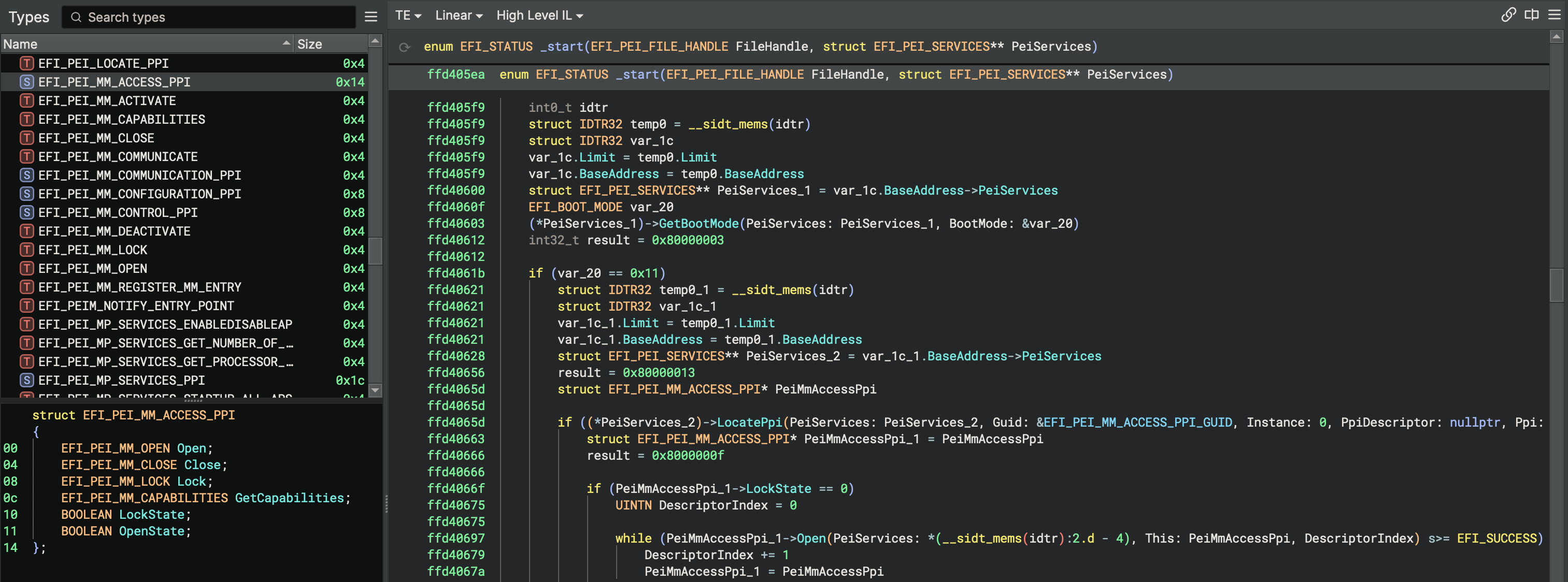Click the types list scroll down arrow
1568x582 pixels.
(376, 390)
